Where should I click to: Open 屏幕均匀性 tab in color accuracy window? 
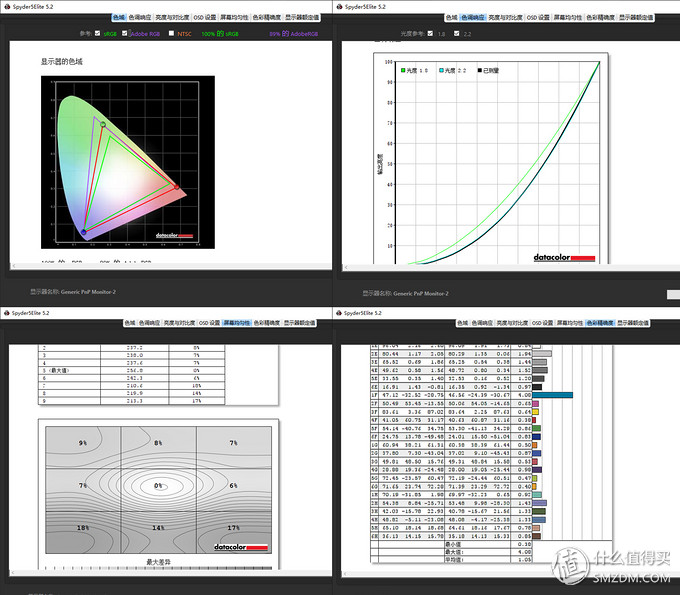coord(567,323)
